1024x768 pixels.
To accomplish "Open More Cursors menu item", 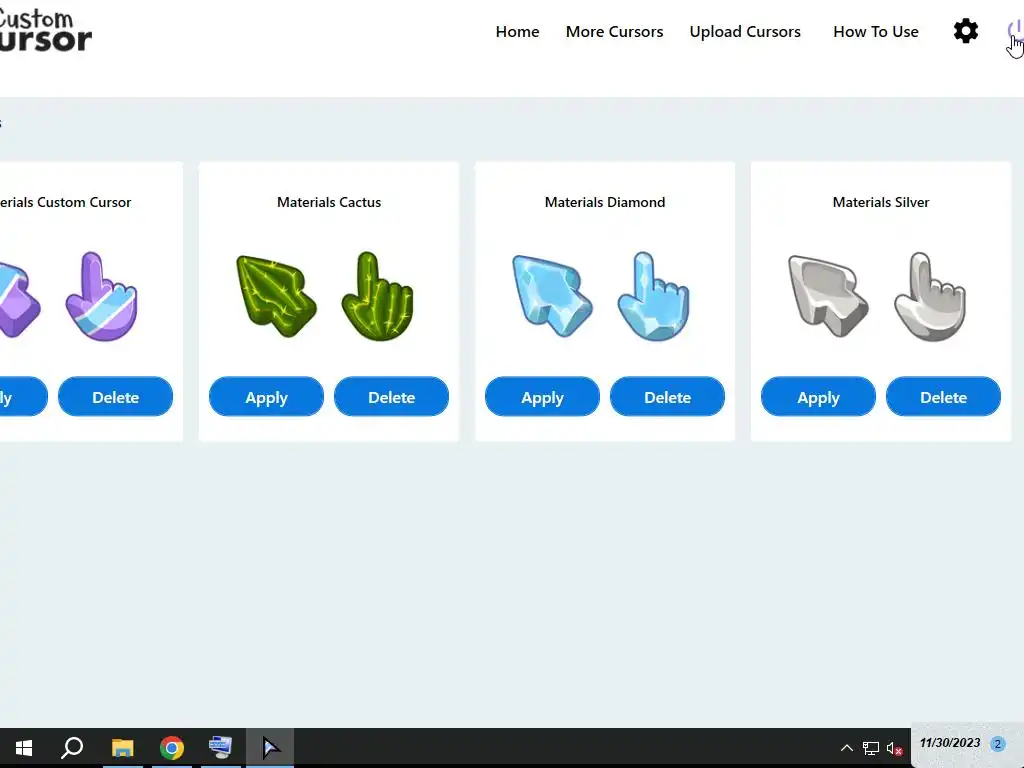I will [x=614, y=31].
